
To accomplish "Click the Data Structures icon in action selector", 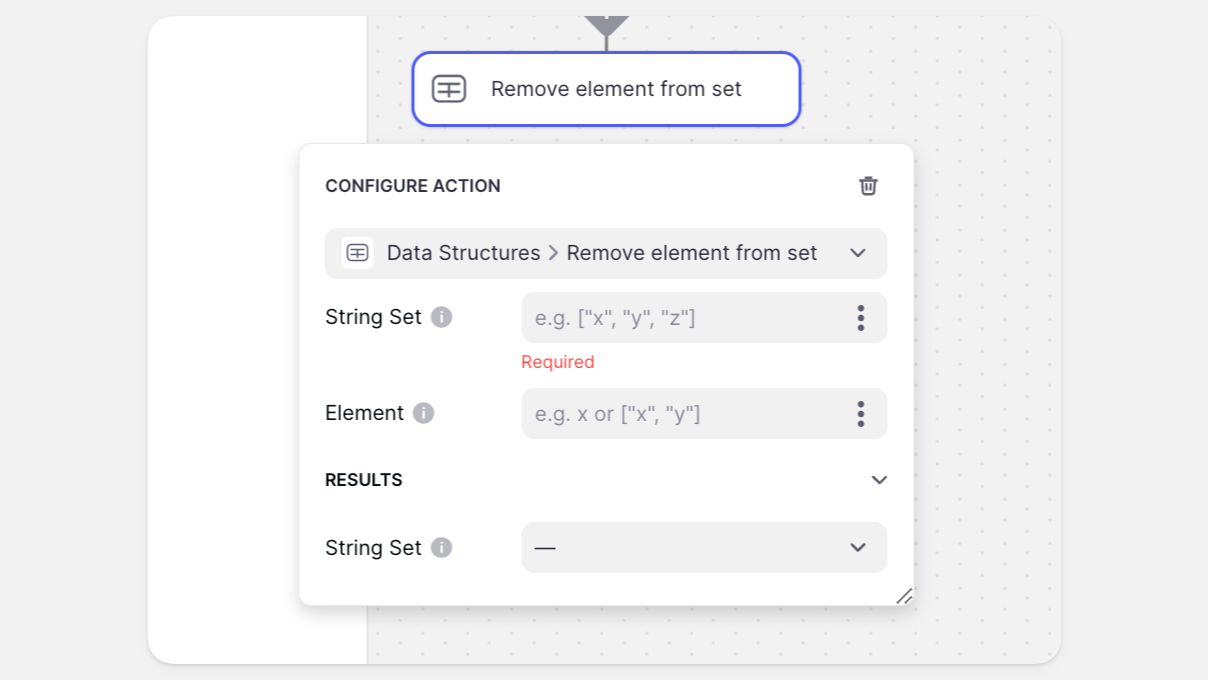I will 357,253.
